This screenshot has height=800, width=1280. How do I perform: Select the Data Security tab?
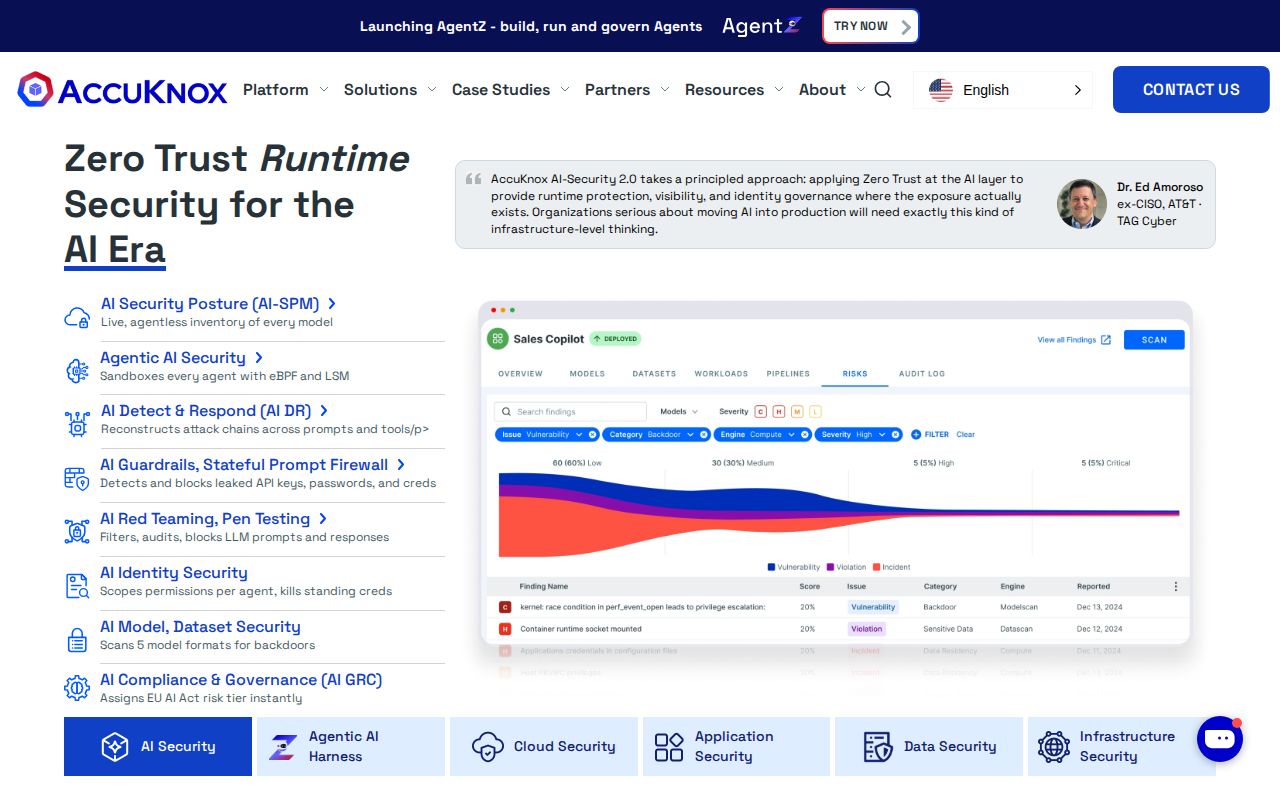[x=929, y=747]
